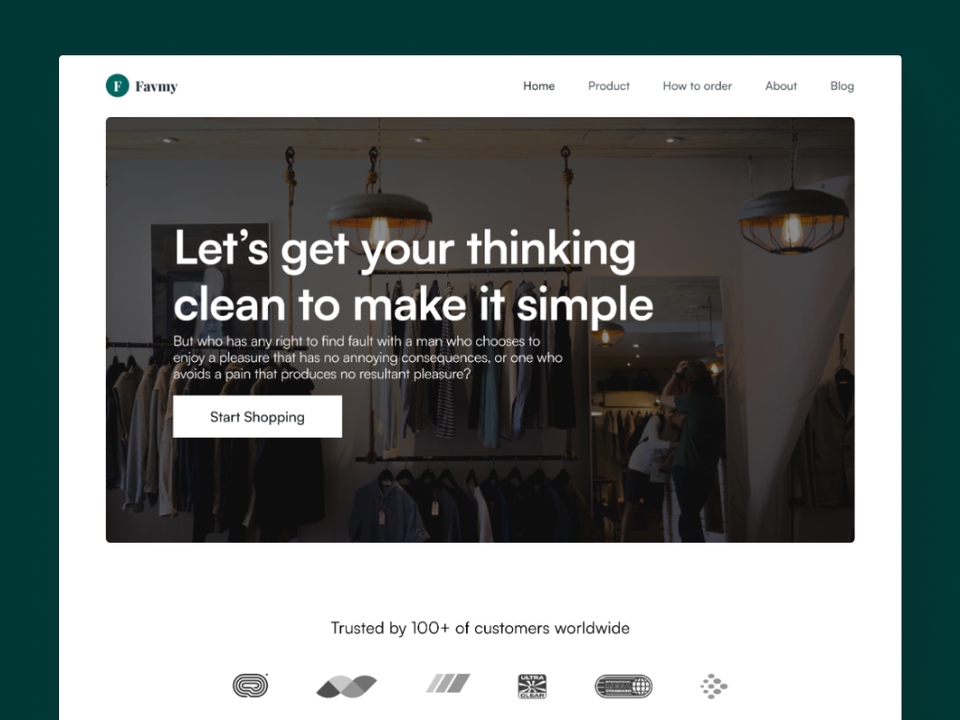Go to the Product page link
Image resolution: width=960 pixels, height=720 pixels.
pos(609,86)
